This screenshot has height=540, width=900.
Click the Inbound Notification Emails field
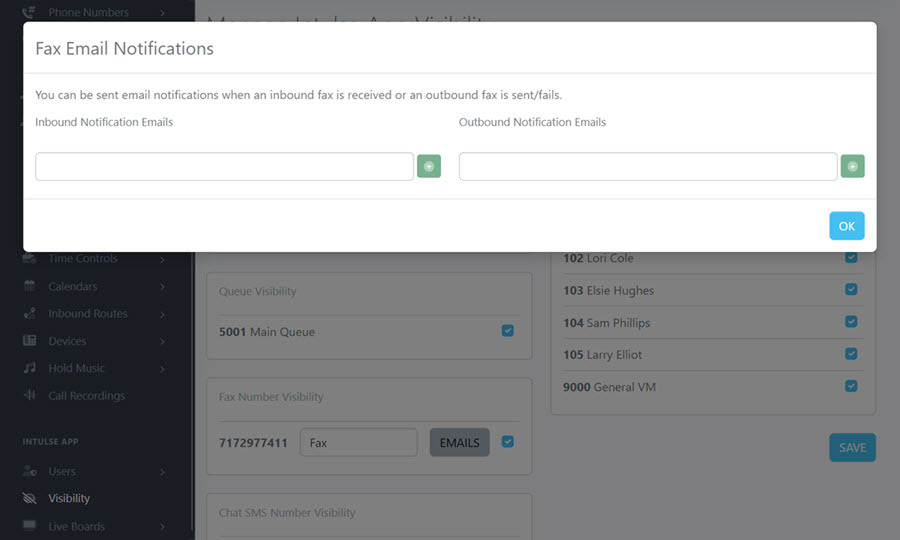[x=224, y=167]
